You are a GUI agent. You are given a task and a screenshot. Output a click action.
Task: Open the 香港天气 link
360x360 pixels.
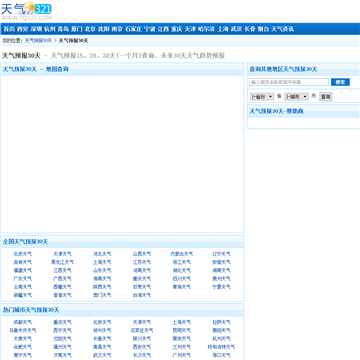[x=62, y=295]
